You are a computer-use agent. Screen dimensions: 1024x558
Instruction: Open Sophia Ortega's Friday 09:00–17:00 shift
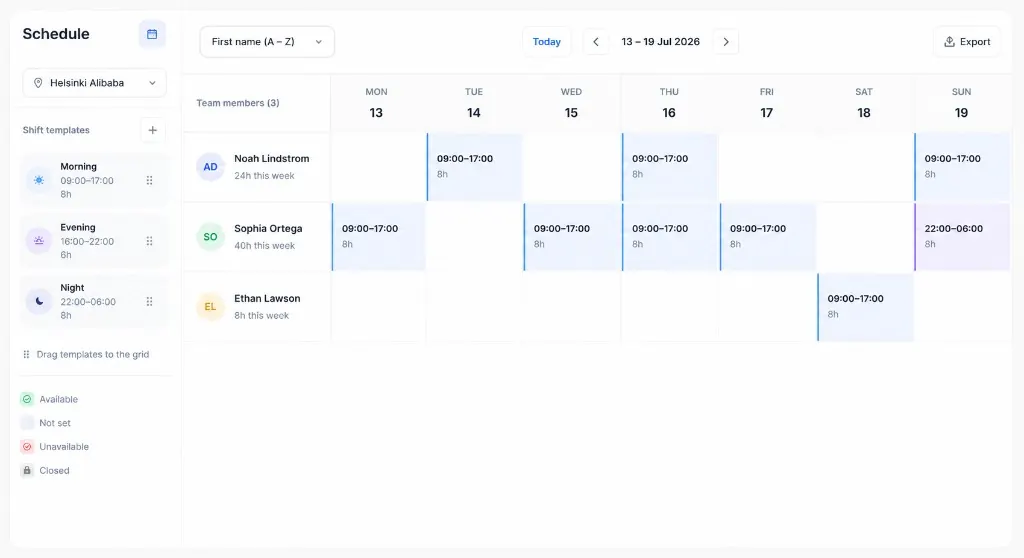(x=767, y=237)
